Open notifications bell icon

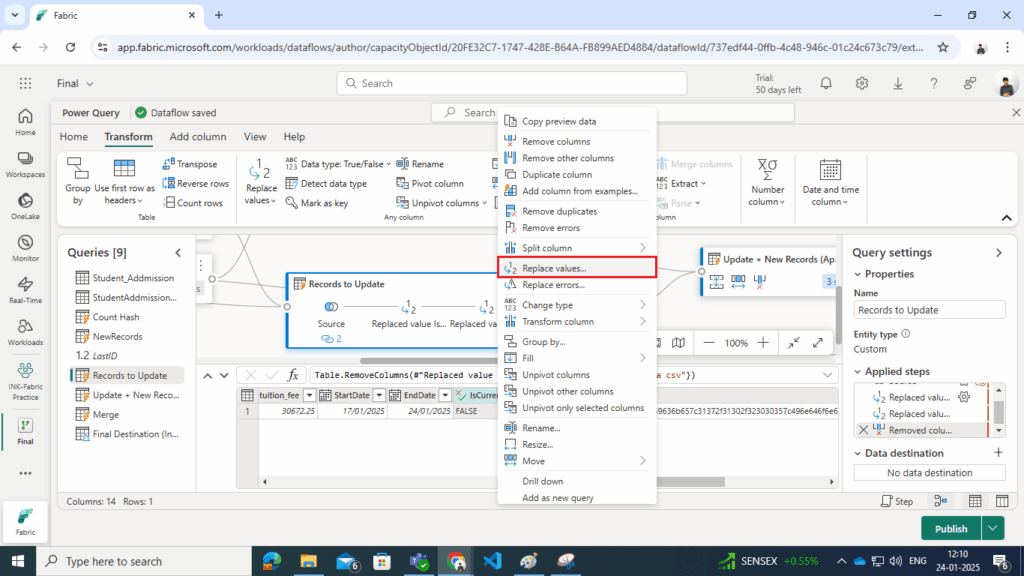(826, 83)
